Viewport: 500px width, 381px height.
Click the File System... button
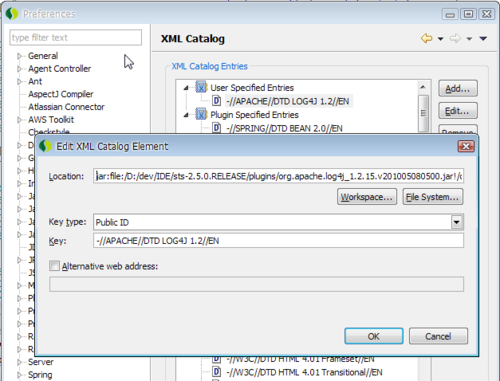(x=433, y=197)
